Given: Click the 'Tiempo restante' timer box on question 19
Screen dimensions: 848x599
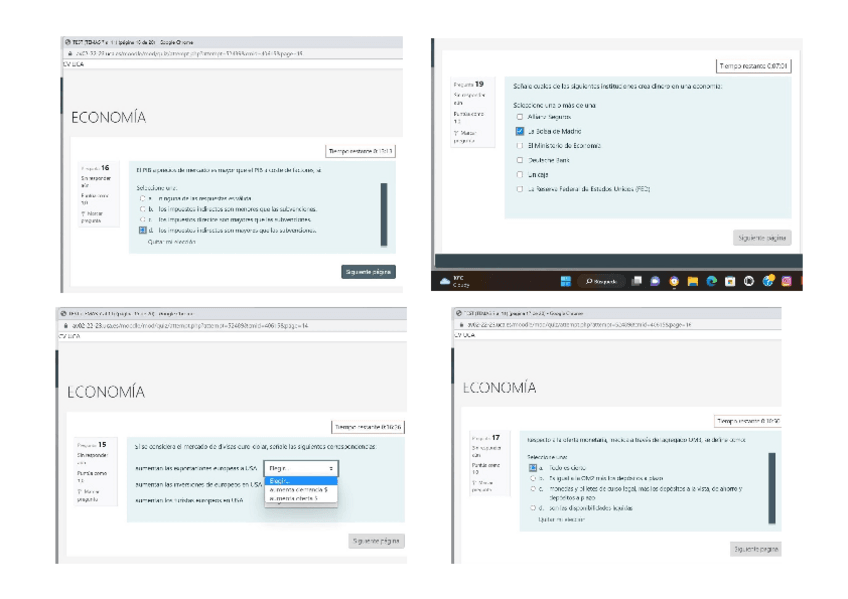Looking at the screenshot, I should [753, 66].
